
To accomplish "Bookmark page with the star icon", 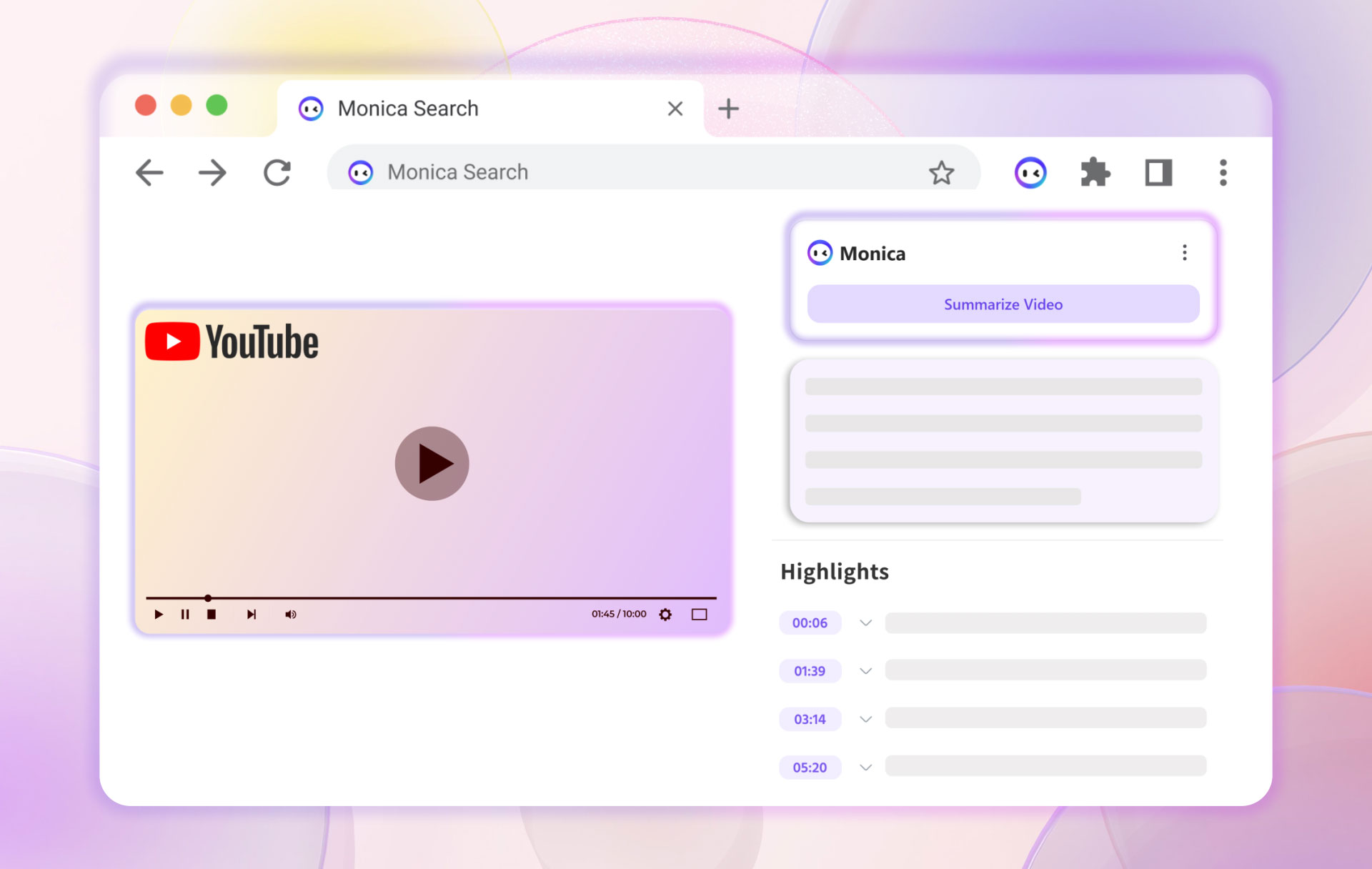I will click(x=941, y=172).
